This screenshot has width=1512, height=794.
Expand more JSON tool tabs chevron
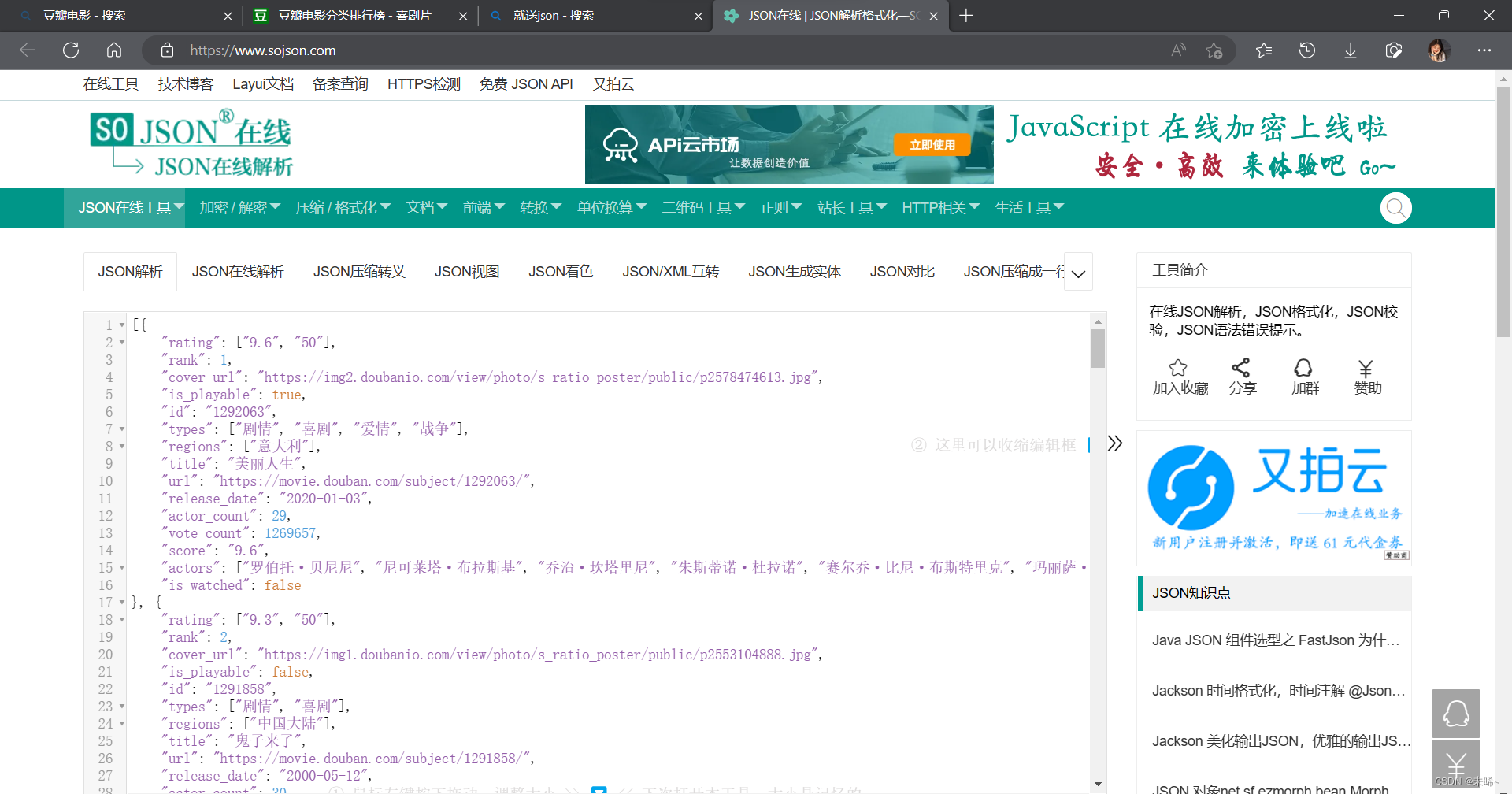point(1078,273)
